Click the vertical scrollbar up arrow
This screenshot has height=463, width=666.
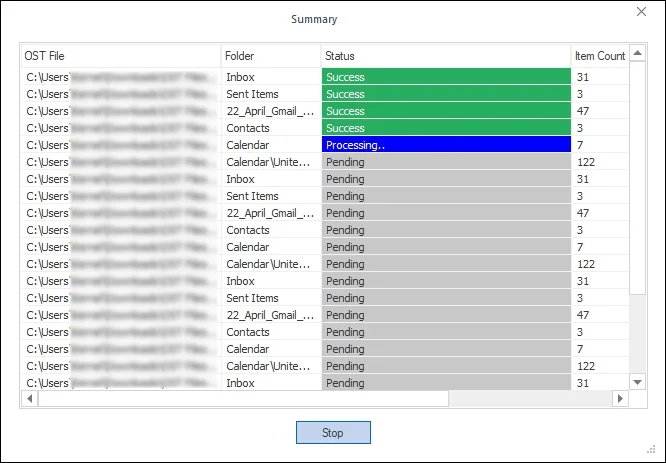tap(637, 53)
